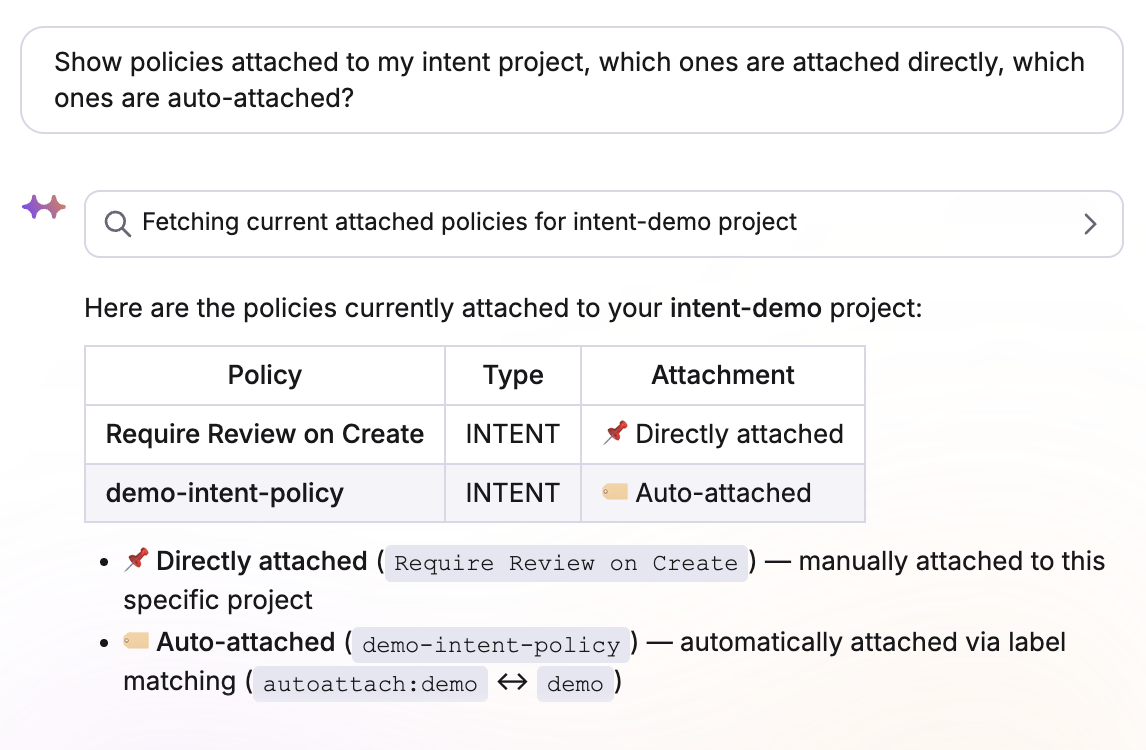This screenshot has height=750, width=1146.
Task: Click INTENT type in Require Review row
Action: (513, 434)
